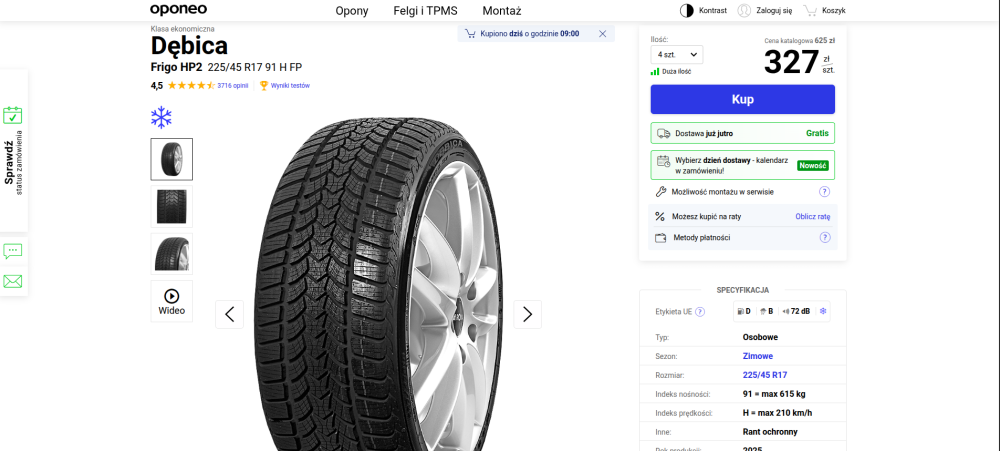
Task: Open the 225/45 R17 size link
Action: [765, 375]
